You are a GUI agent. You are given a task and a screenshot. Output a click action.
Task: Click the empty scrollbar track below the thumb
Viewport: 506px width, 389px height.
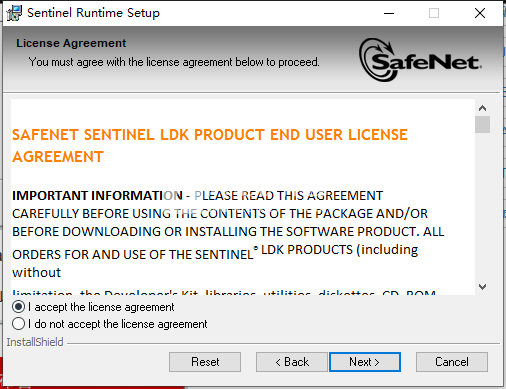pos(482,207)
